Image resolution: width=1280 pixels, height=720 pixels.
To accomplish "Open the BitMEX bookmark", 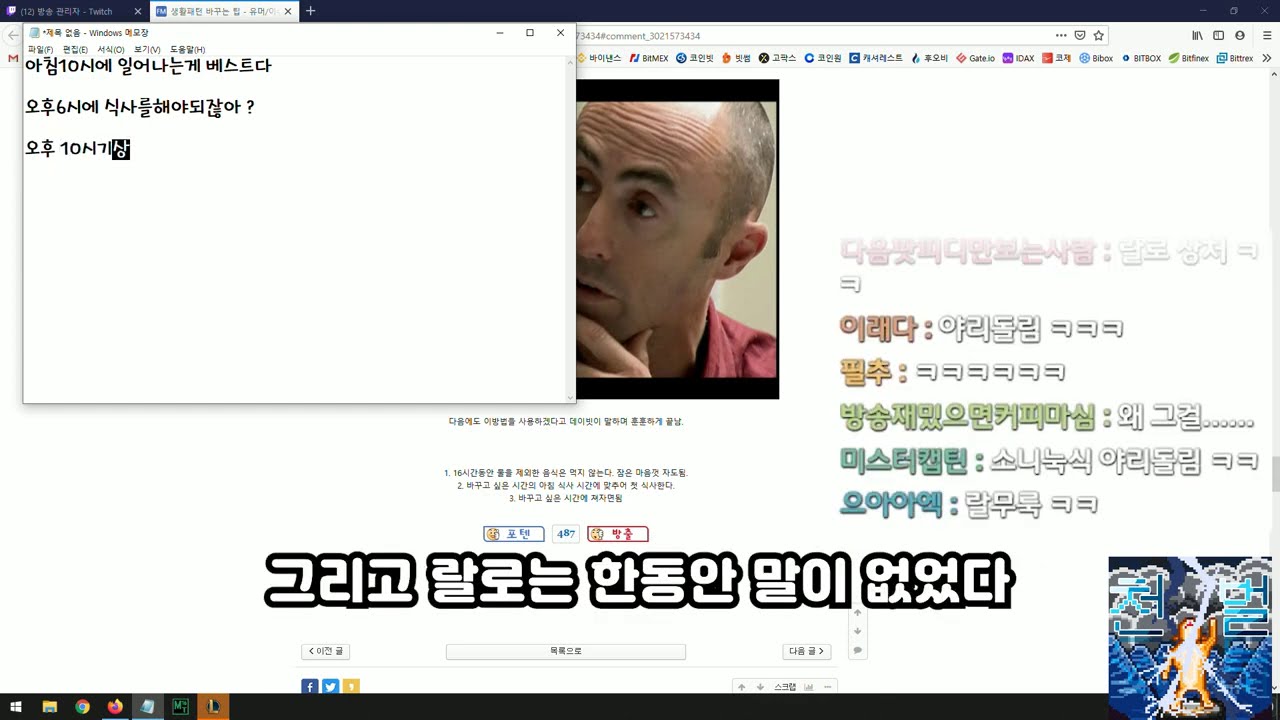I will click(x=648, y=58).
